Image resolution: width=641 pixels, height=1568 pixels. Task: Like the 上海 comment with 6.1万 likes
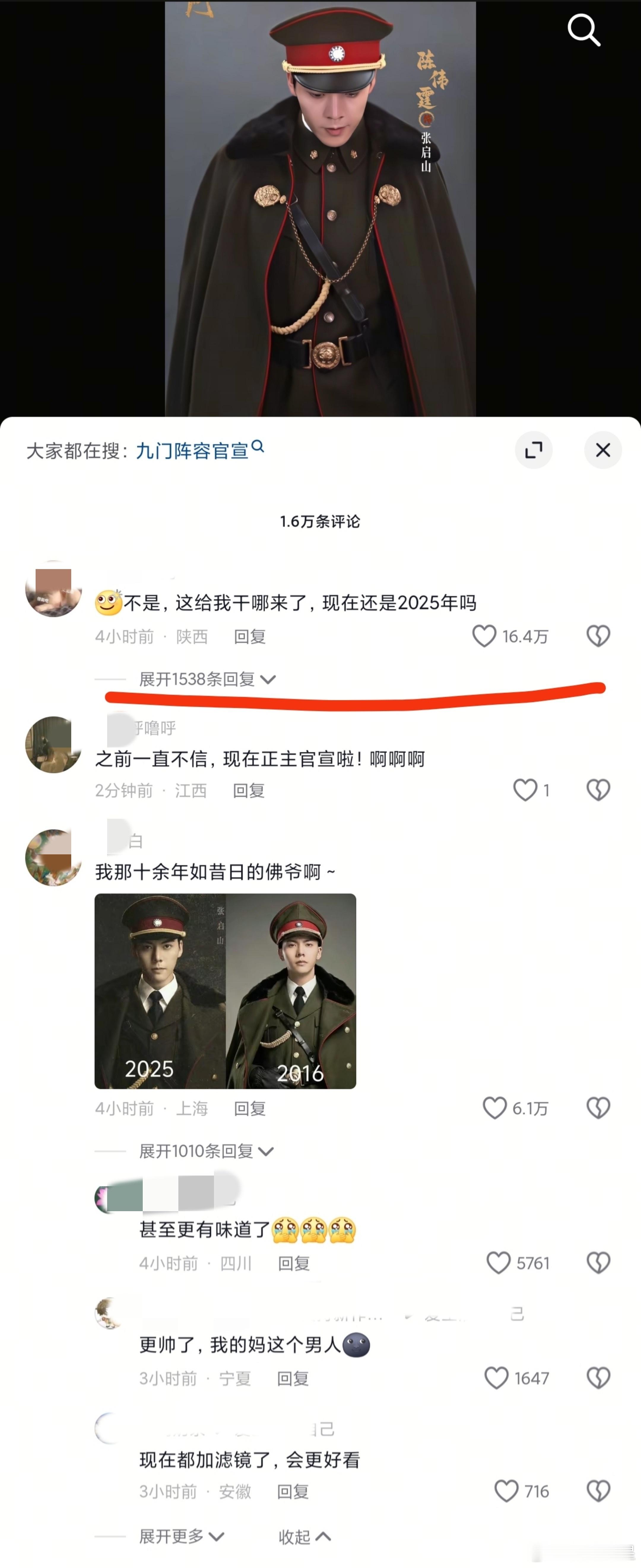click(494, 1108)
